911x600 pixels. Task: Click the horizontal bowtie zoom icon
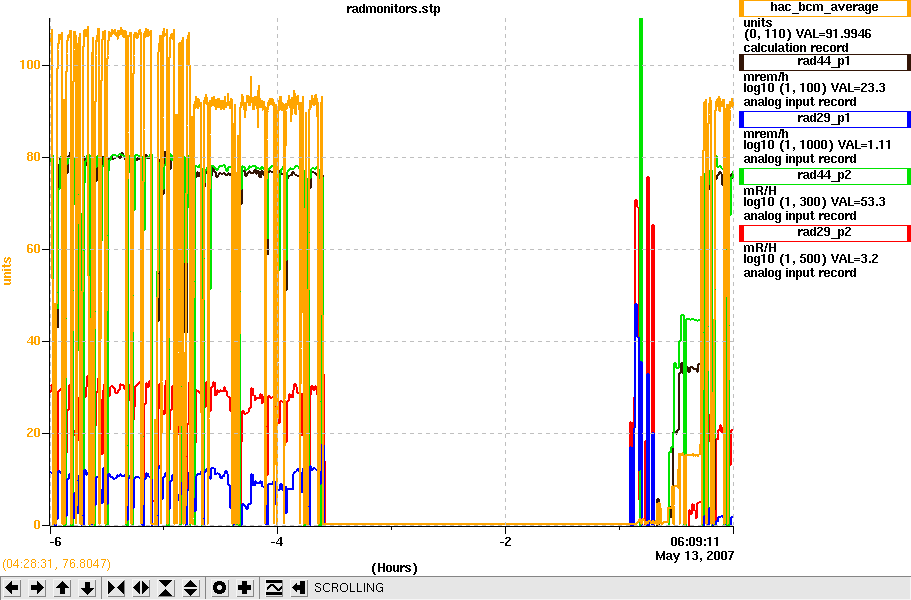click(x=116, y=588)
